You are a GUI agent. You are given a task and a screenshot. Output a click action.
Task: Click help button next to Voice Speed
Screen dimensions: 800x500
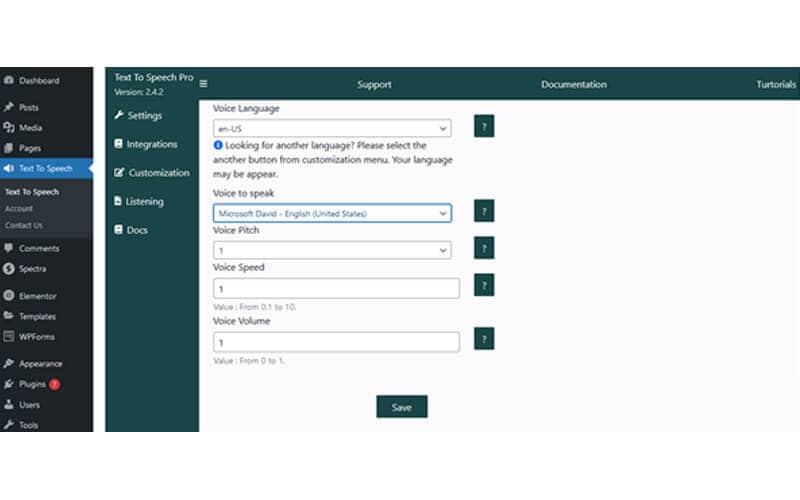(x=484, y=285)
